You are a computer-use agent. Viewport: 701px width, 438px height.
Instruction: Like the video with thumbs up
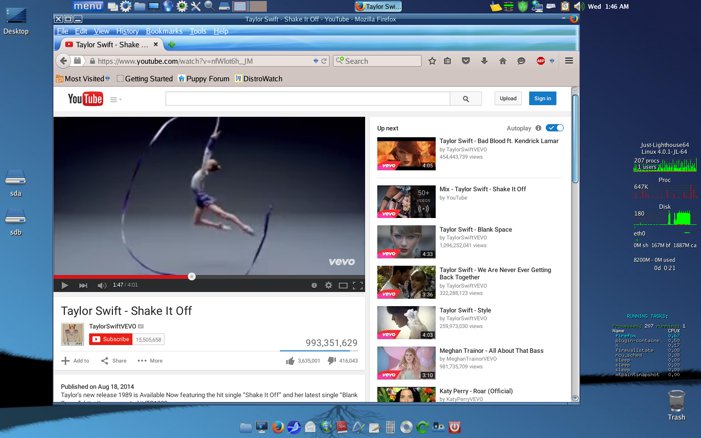coord(290,361)
